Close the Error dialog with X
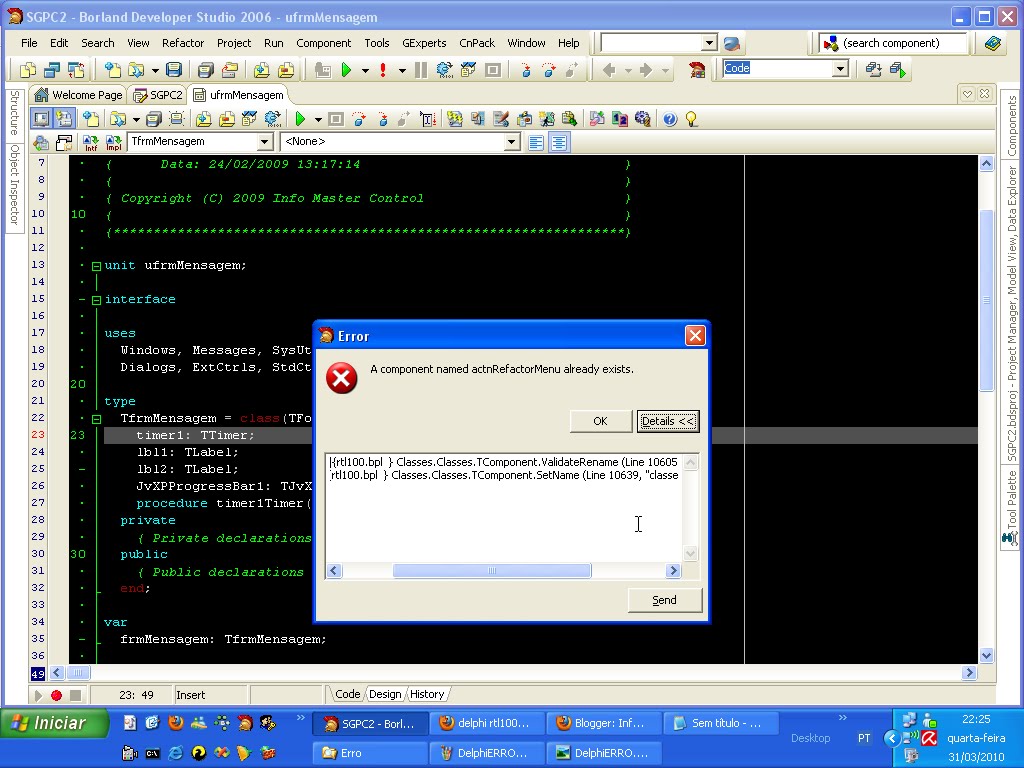Image resolution: width=1024 pixels, height=768 pixels. tap(695, 336)
